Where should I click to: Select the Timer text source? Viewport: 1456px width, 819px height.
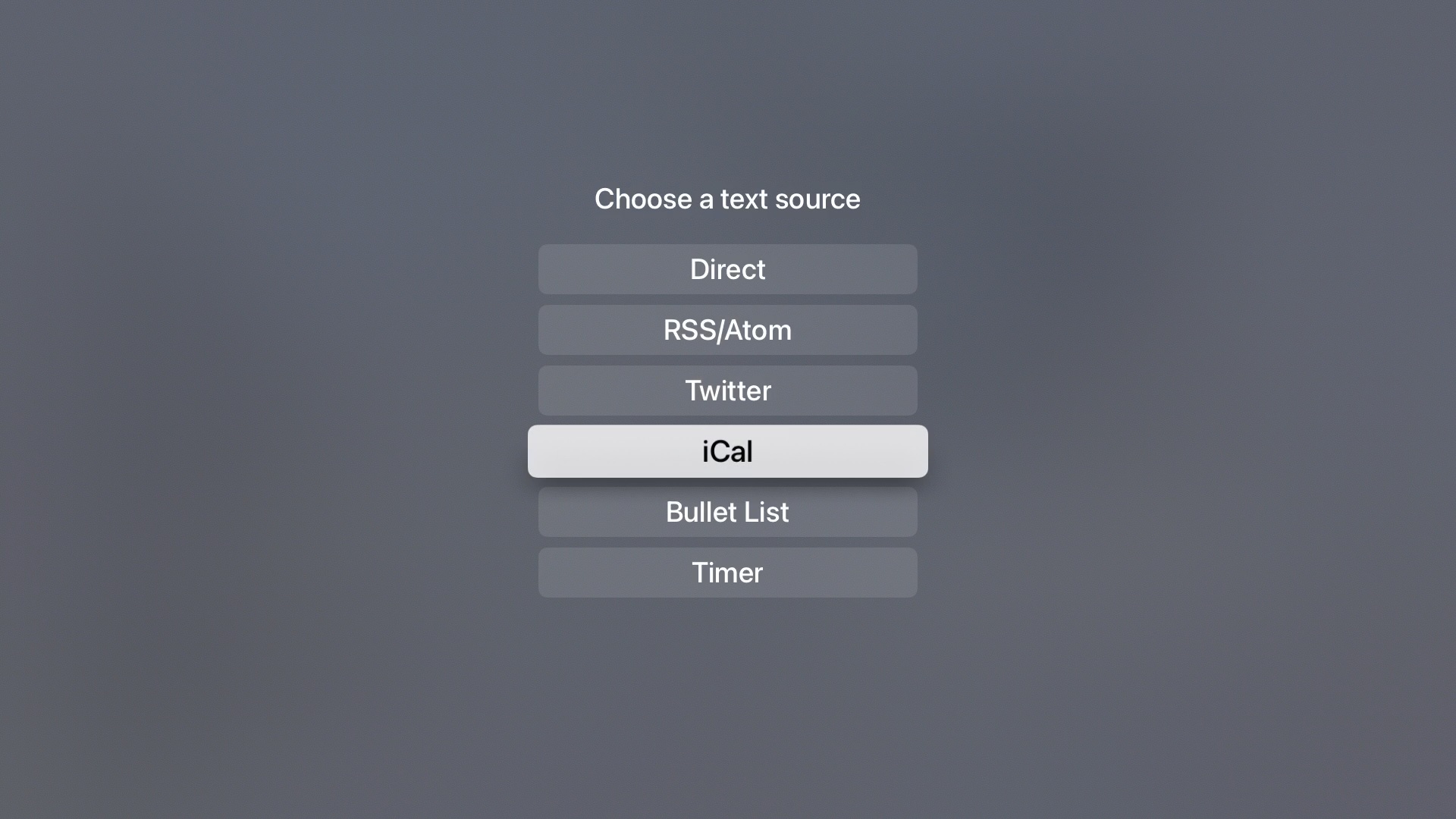click(x=727, y=573)
